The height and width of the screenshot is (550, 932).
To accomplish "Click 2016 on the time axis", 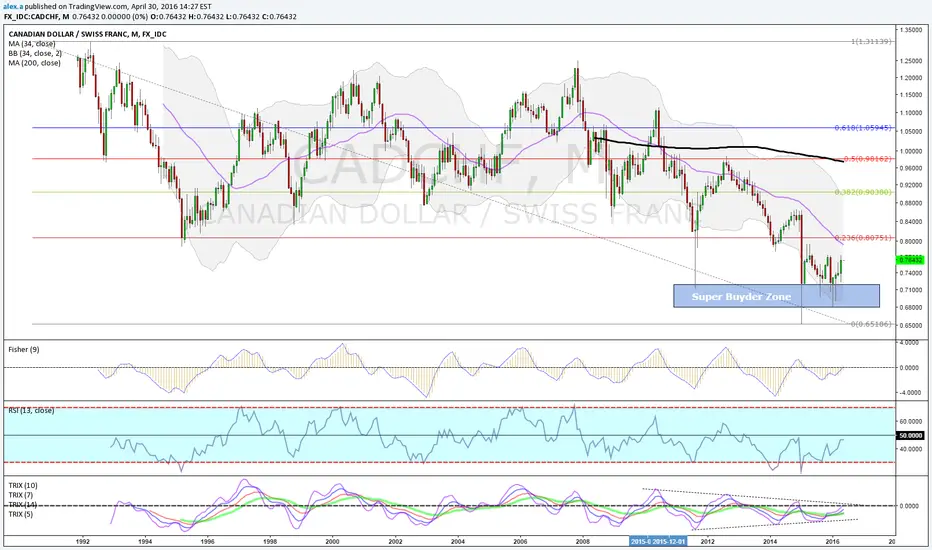I will tap(833, 541).
